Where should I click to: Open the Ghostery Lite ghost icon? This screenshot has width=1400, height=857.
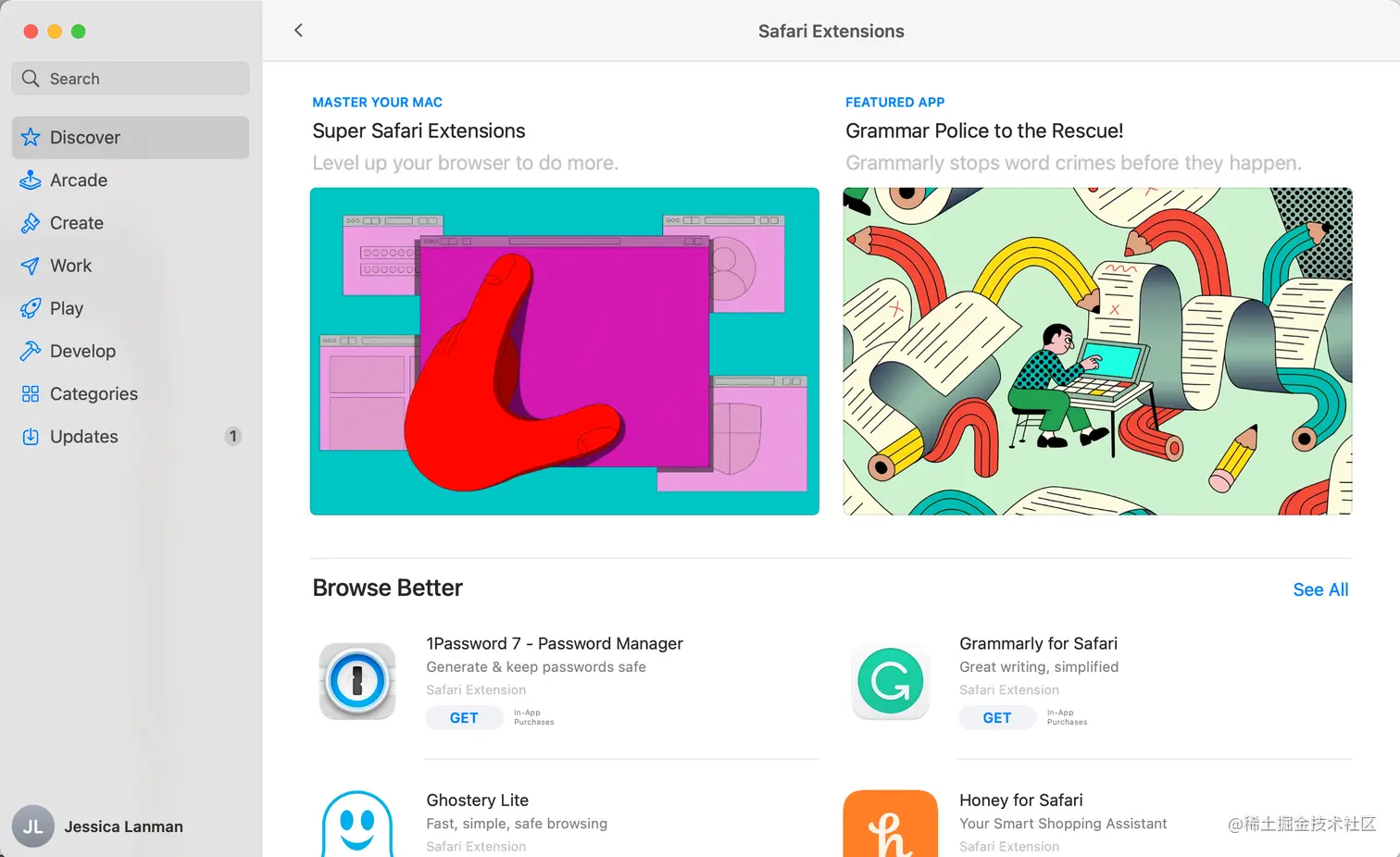point(357,824)
